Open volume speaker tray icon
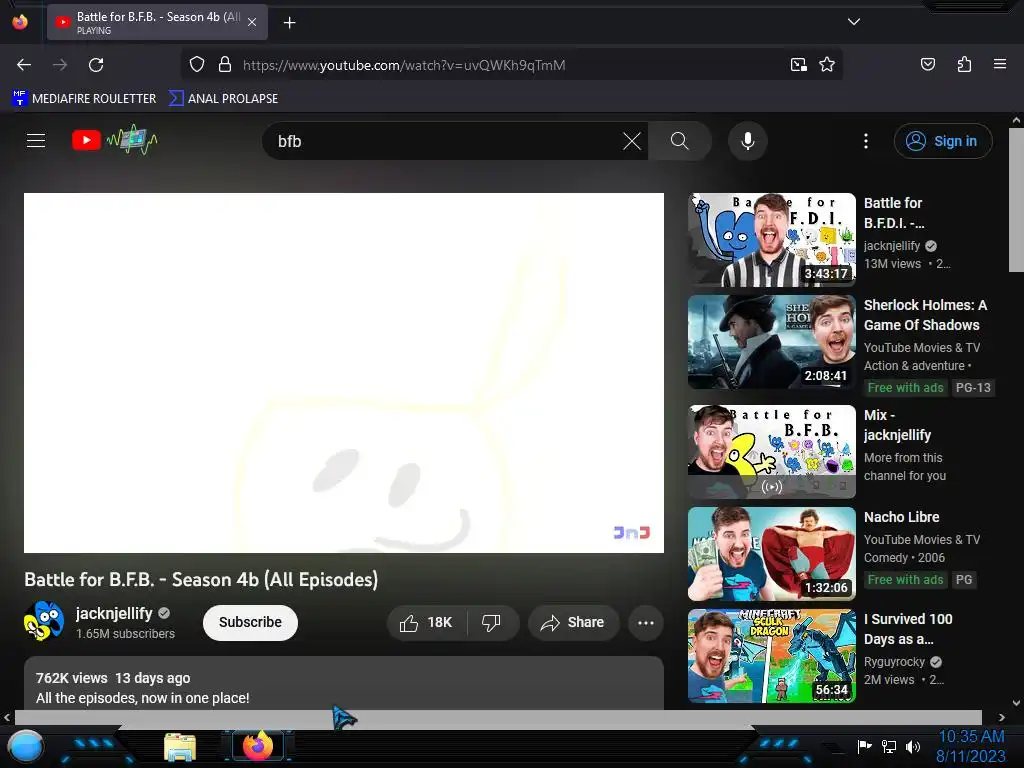Viewport: 1024px width, 768px height. (913, 746)
